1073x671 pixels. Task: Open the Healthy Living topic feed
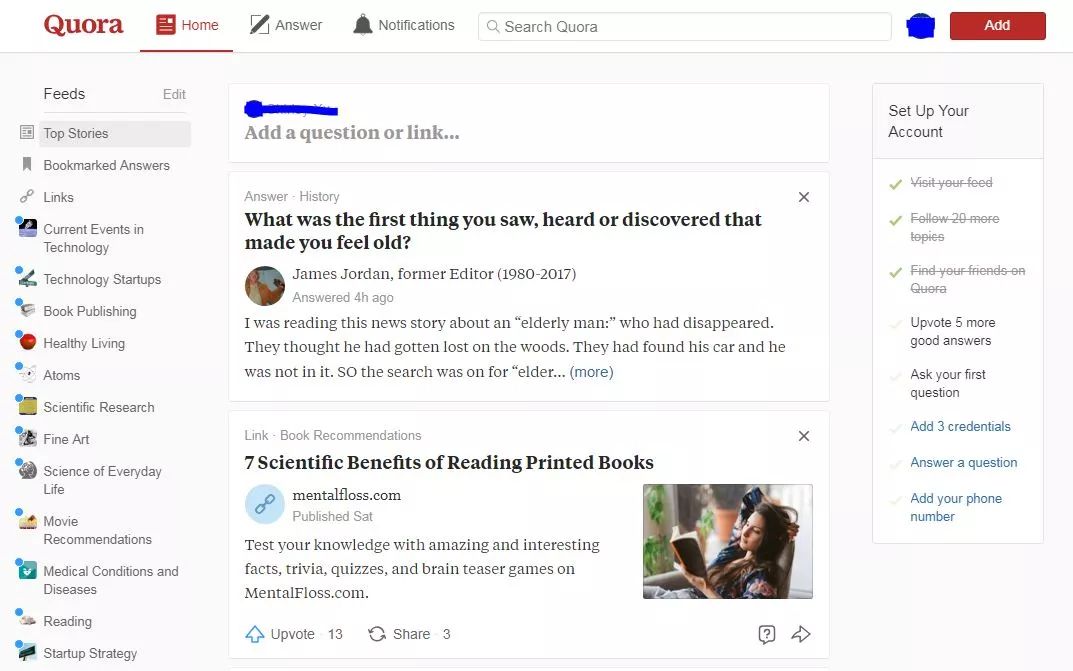(83, 343)
